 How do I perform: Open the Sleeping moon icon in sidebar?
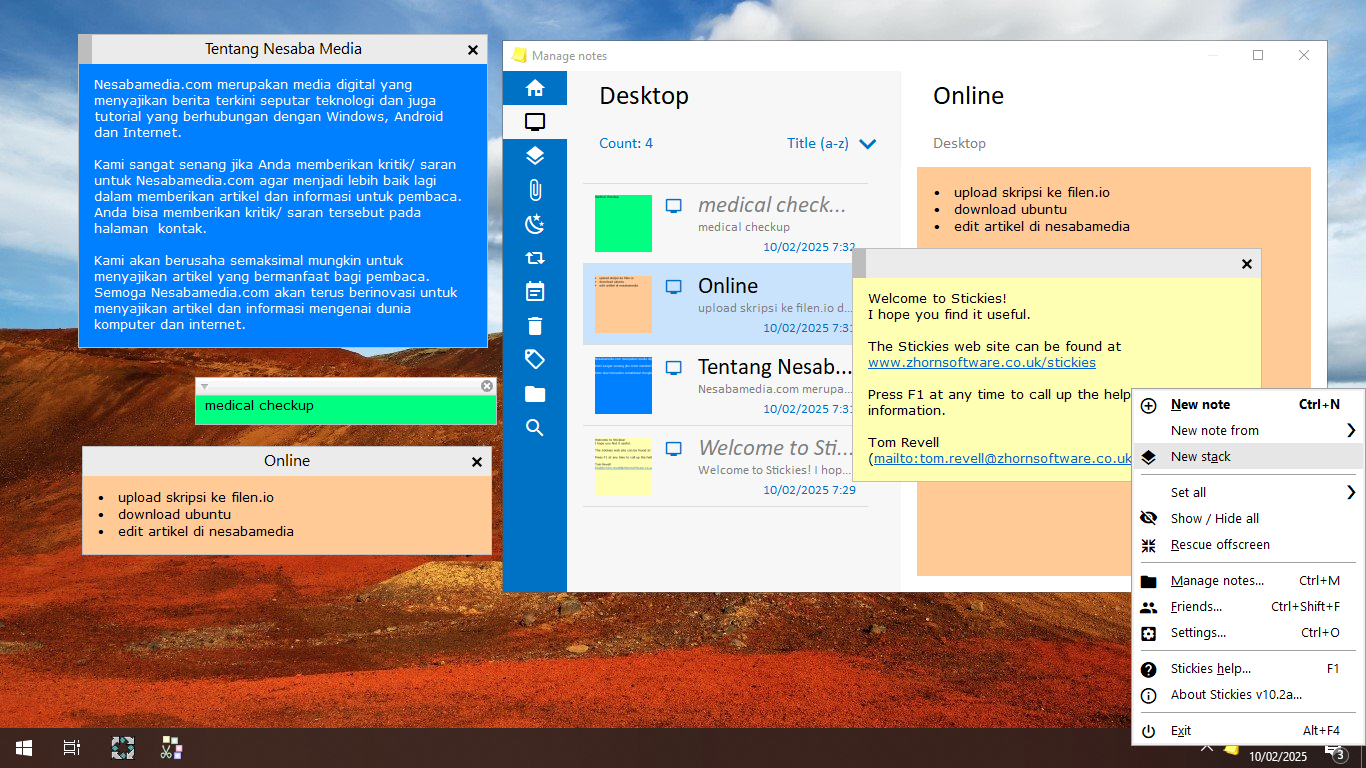tap(535, 224)
